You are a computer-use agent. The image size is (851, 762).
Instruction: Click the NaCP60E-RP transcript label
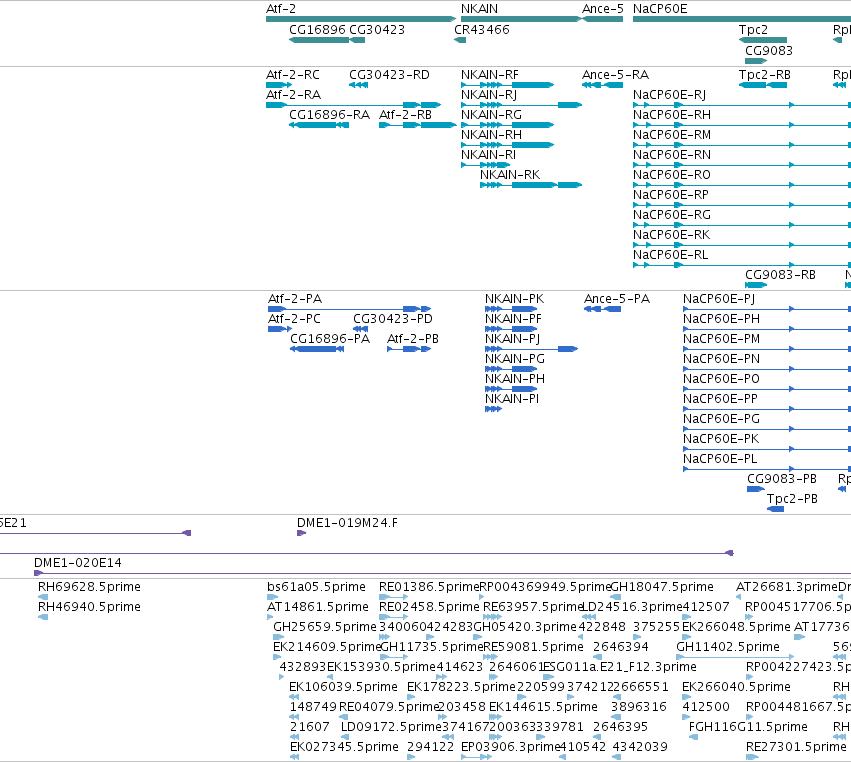[x=671, y=195]
